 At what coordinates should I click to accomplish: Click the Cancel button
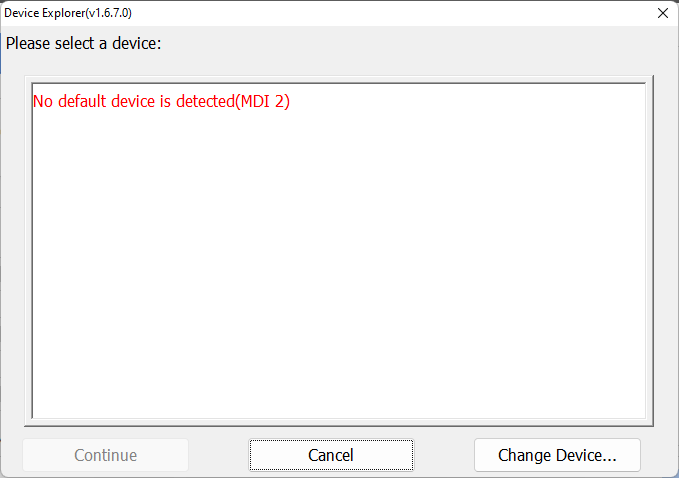tap(330, 455)
